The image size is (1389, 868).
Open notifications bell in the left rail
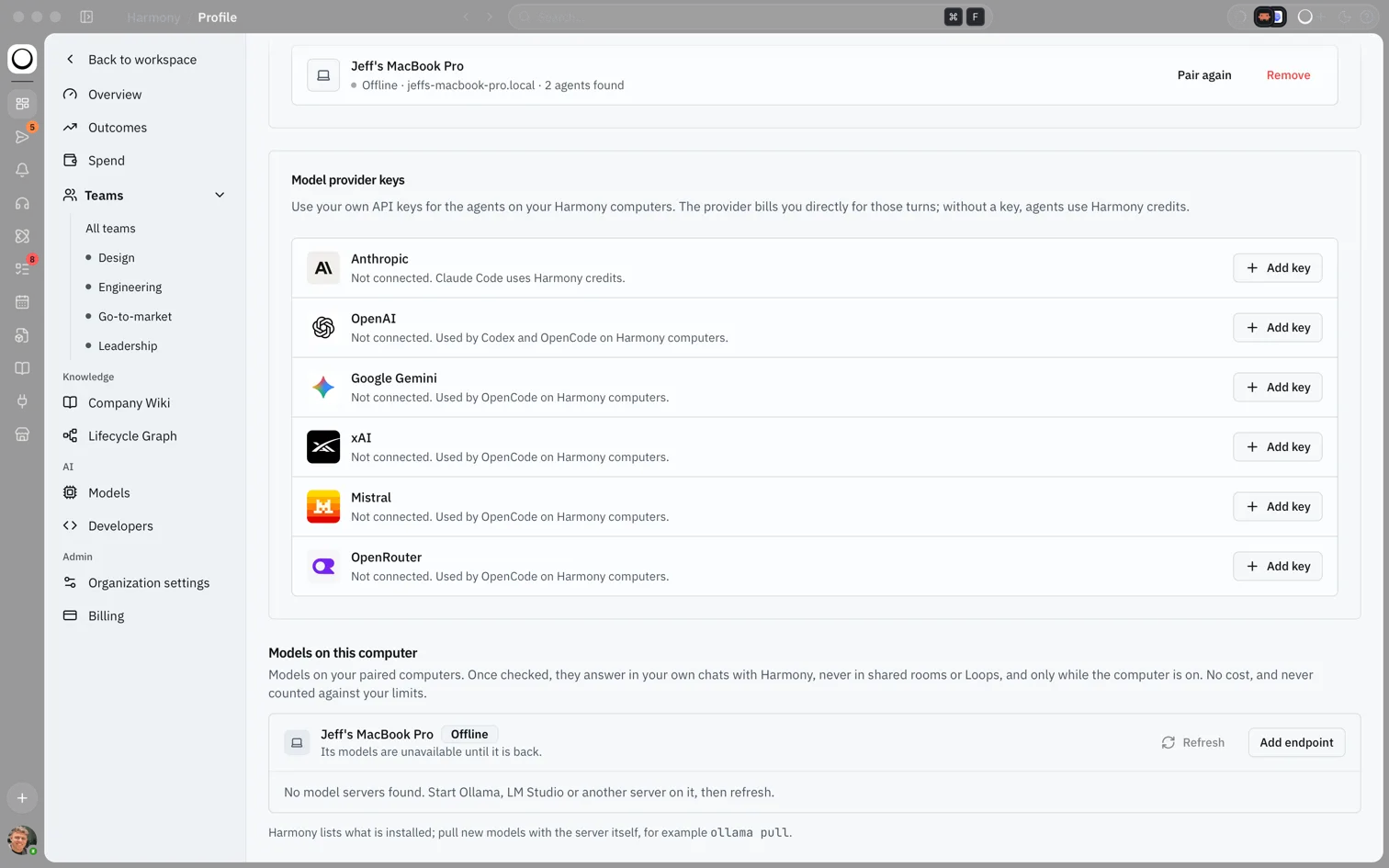22,170
